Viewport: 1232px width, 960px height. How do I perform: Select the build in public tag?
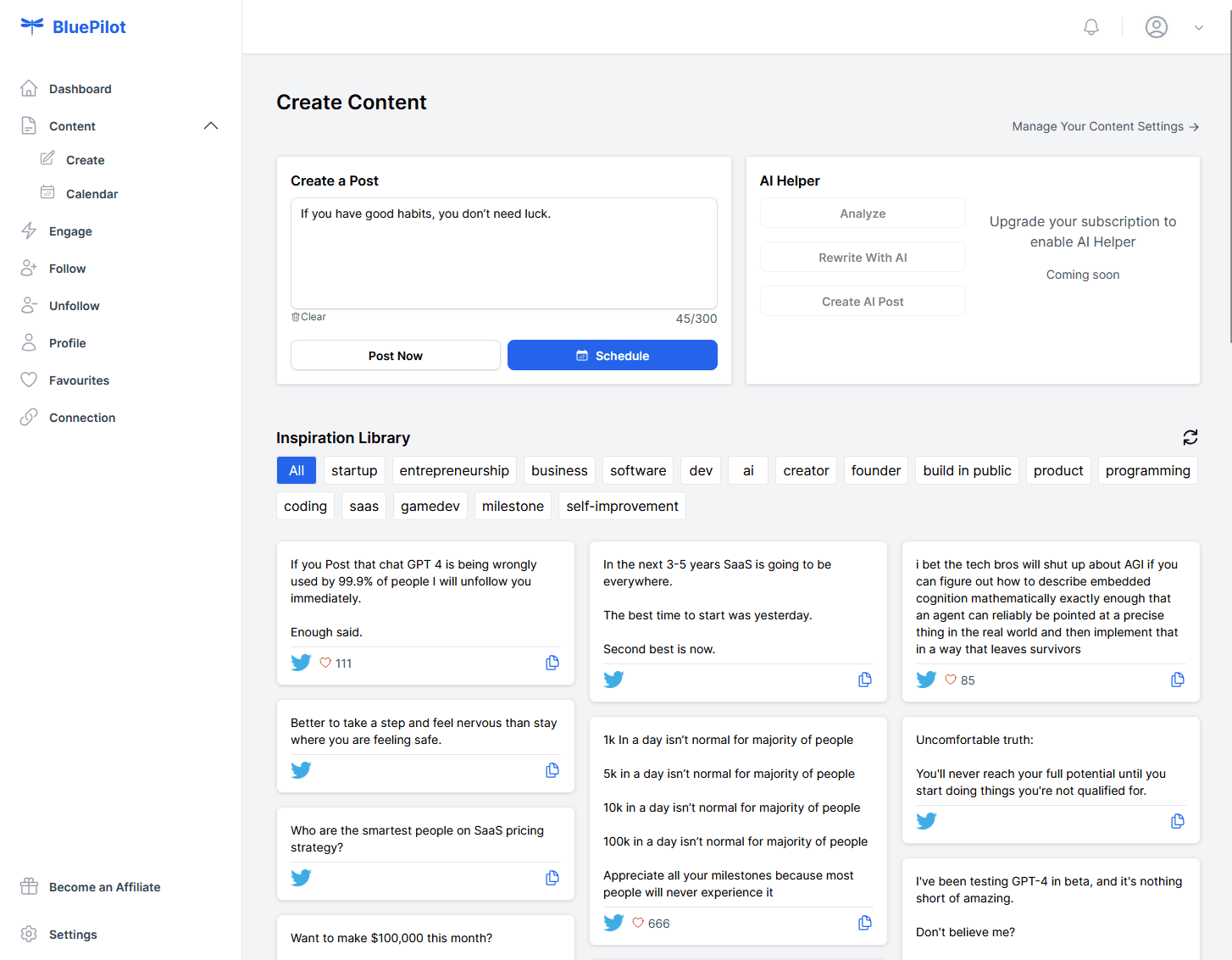[967, 470]
